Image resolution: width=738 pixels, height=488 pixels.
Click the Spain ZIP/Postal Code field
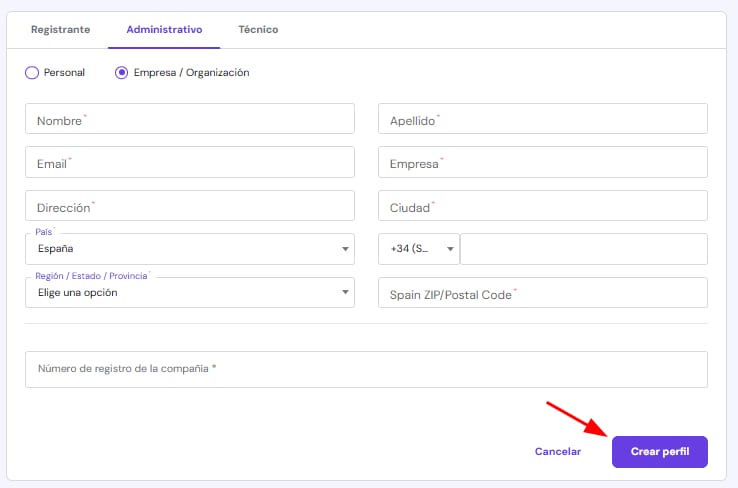(x=542, y=293)
